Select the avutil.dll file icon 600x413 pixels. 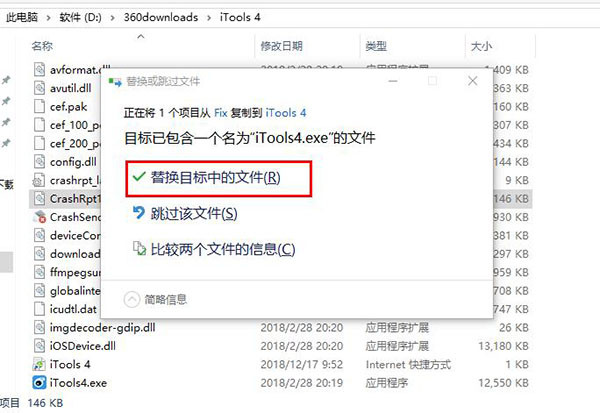tap(39, 88)
